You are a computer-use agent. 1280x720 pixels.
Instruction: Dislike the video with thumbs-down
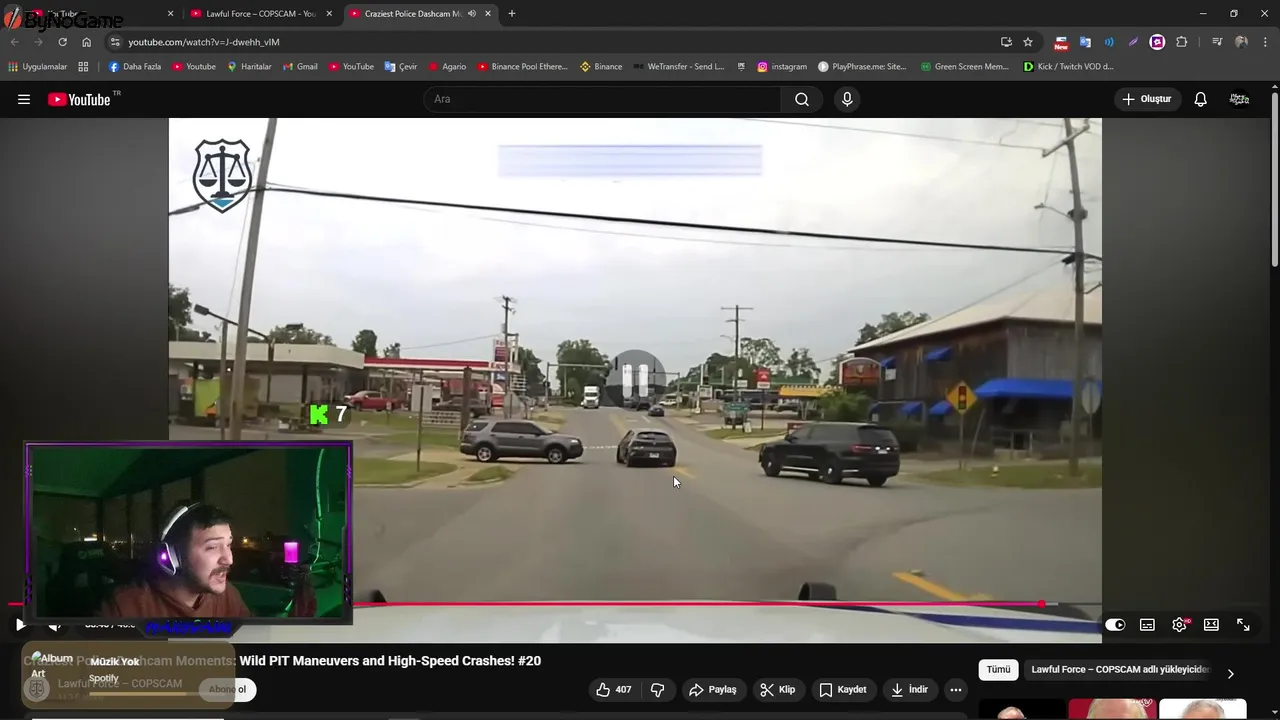[x=657, y=689]
